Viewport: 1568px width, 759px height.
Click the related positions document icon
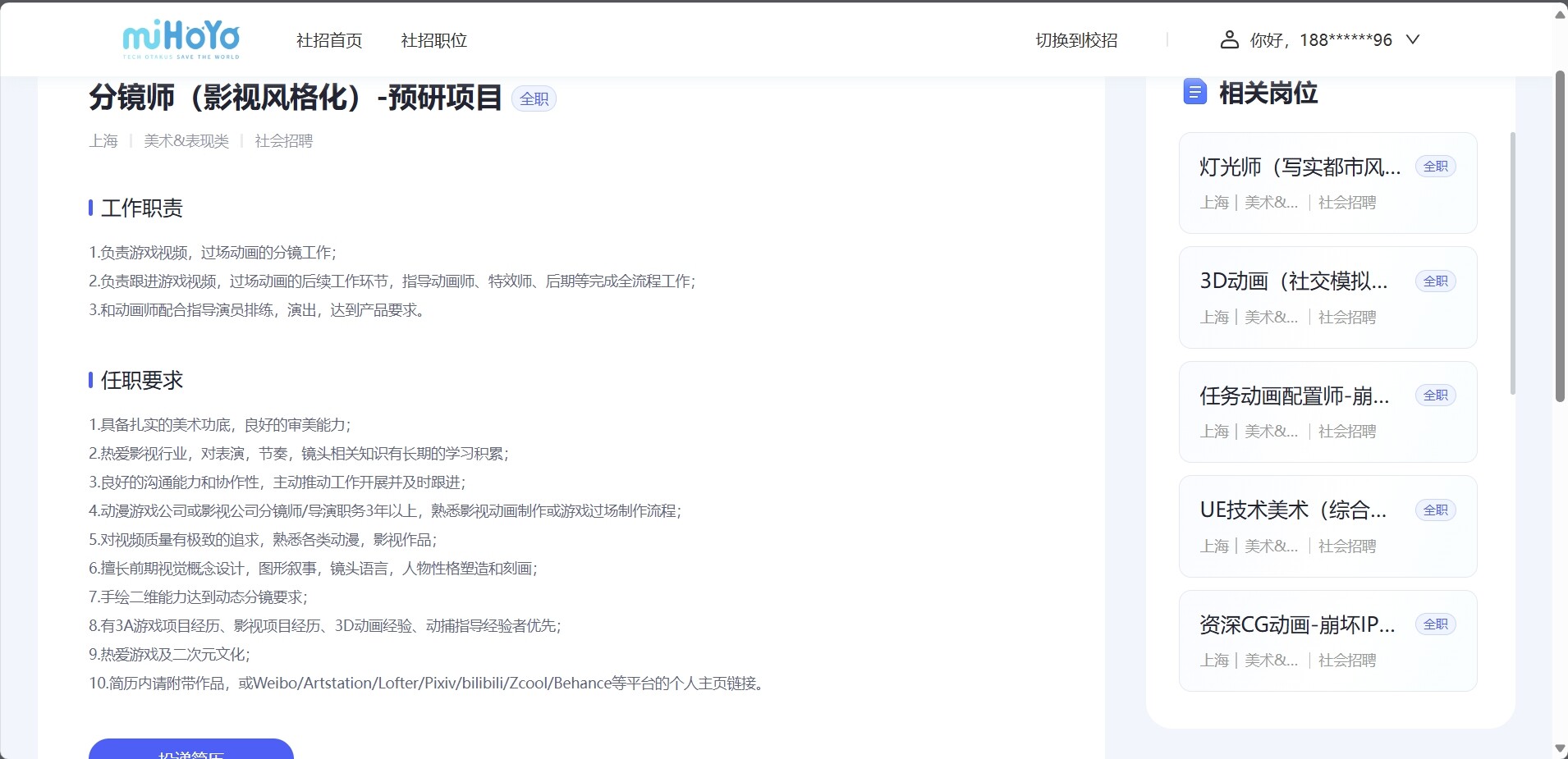pyautogui.click(x=1194, y=92)
